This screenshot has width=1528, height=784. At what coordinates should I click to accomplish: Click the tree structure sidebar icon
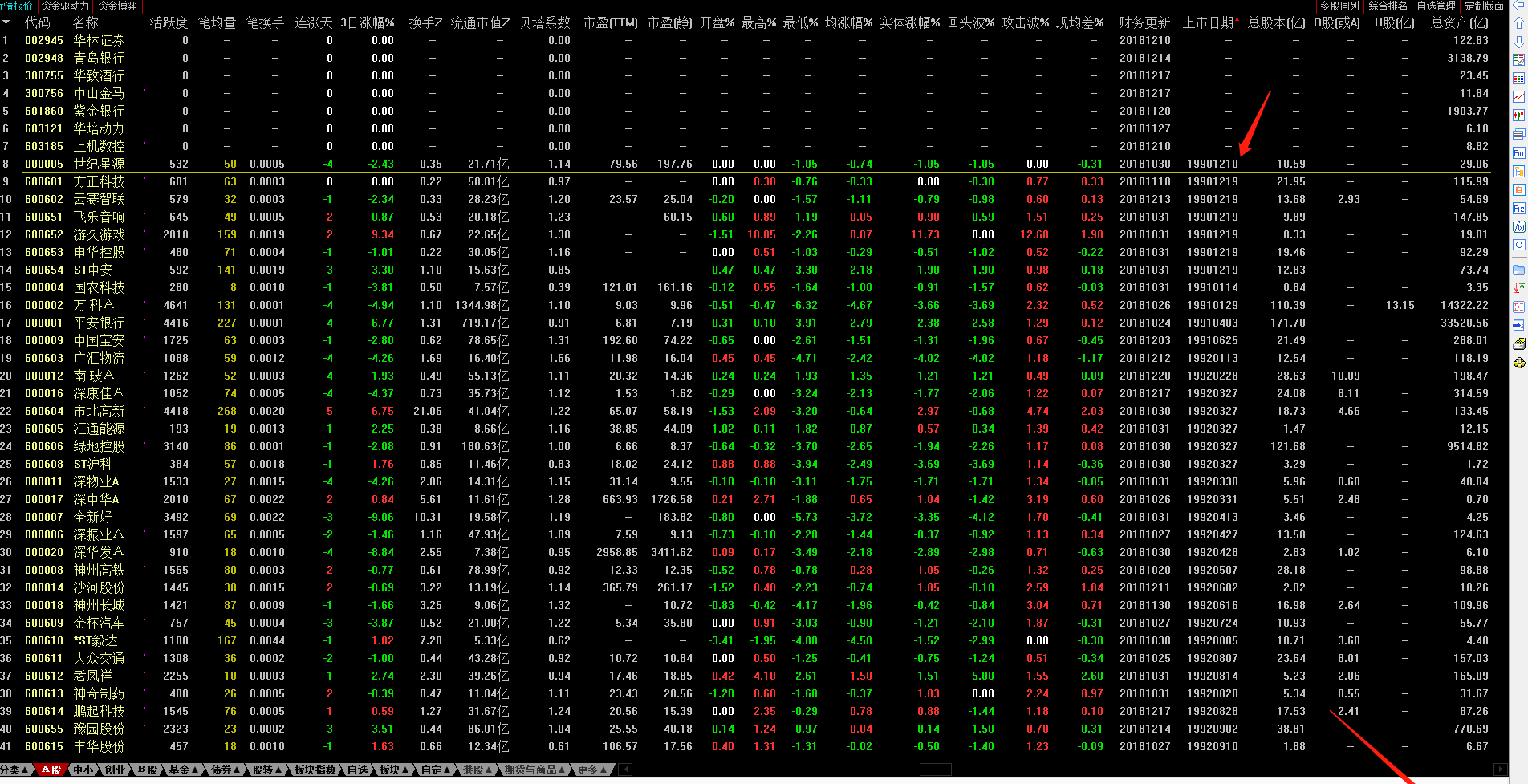click(1518, 171)
